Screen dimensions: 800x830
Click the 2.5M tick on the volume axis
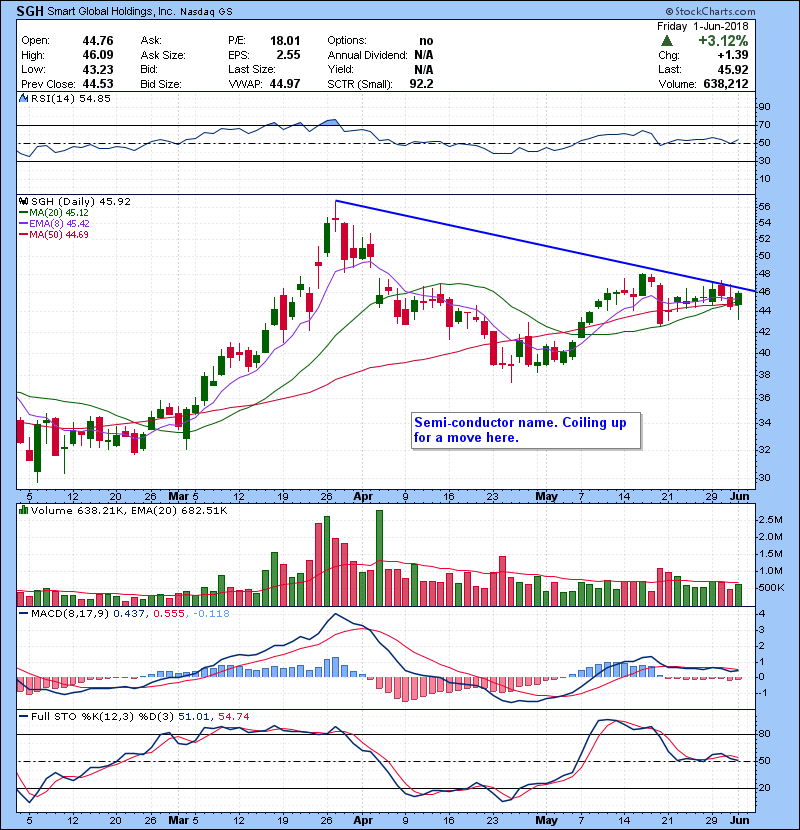(x=770, y=520)
